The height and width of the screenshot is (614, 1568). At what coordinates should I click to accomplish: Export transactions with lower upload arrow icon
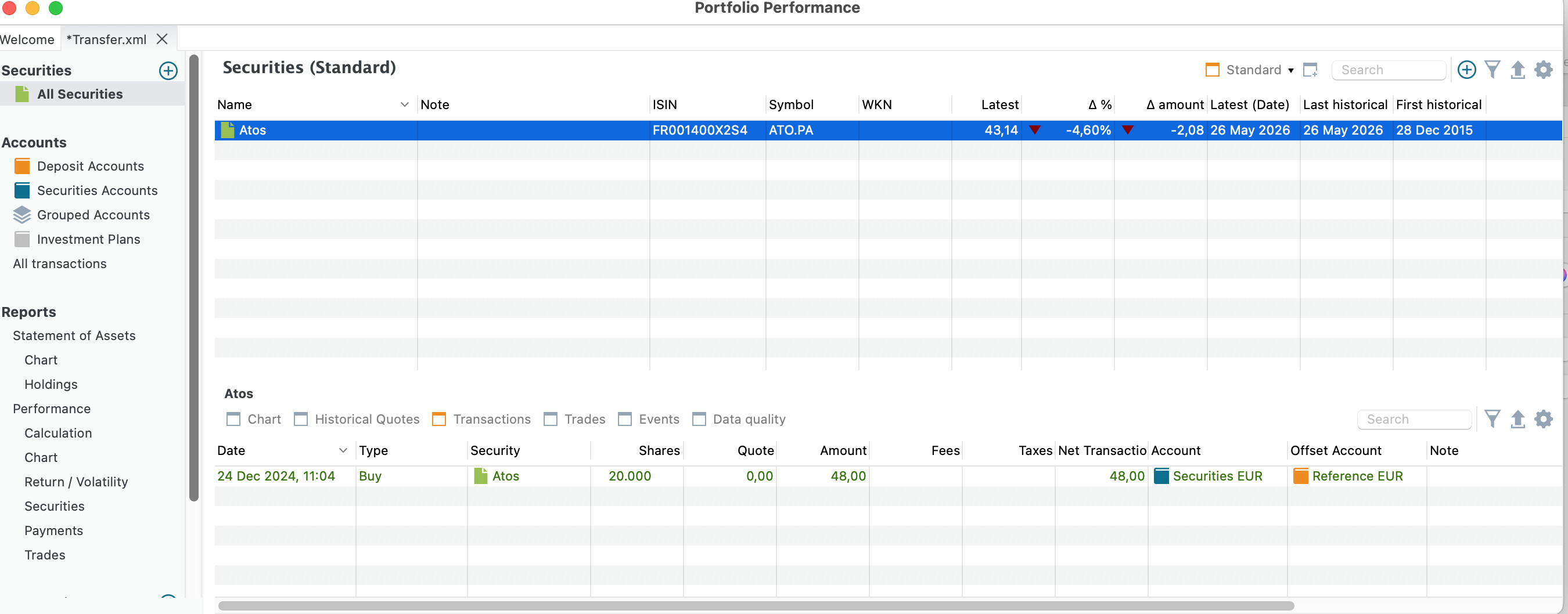1517,418
